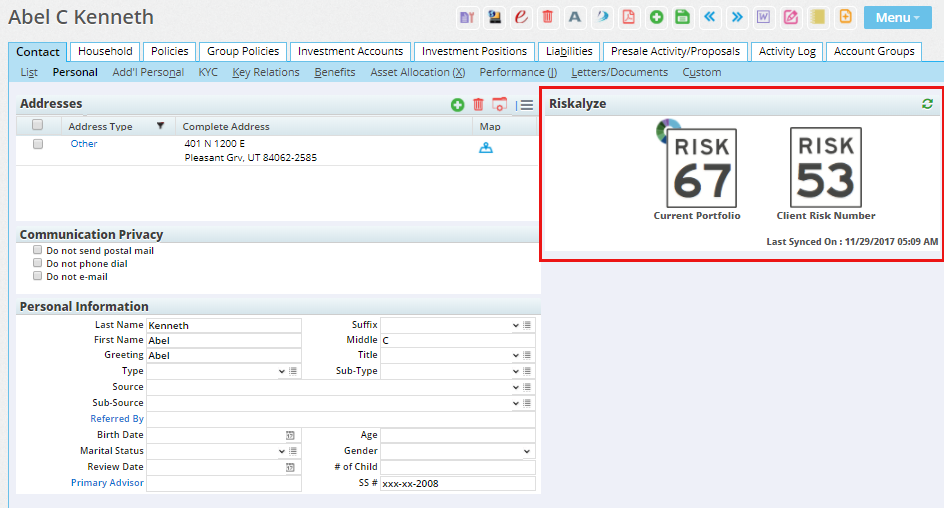Click into the Last Name field
Viewport: 944px width, 508px height.
click(x=224, y=325)
